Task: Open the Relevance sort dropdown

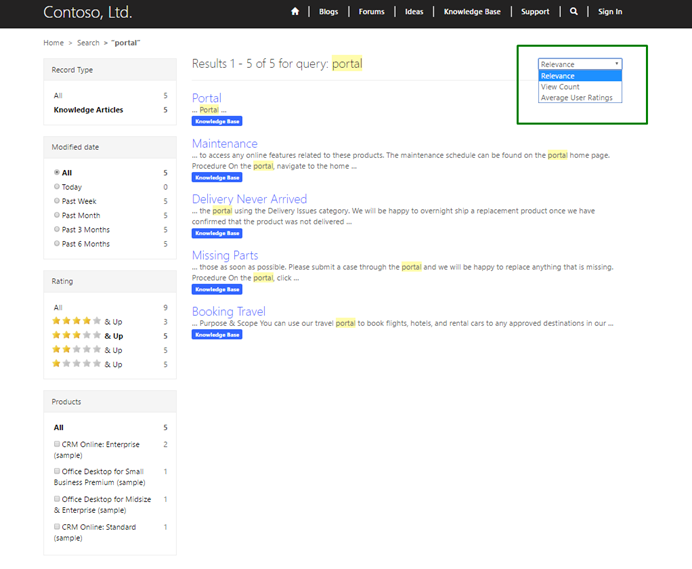Action: 580,64
